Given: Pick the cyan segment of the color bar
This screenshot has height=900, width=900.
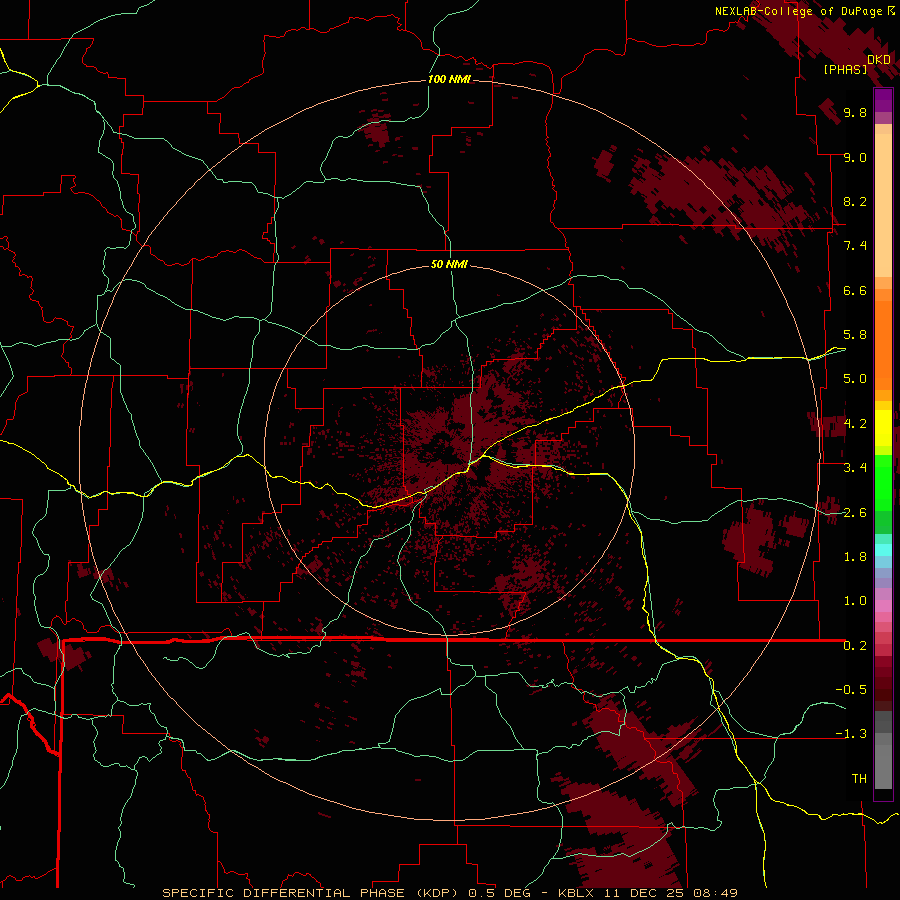Looking at the screenshot, I should click(x=883, y=549).
